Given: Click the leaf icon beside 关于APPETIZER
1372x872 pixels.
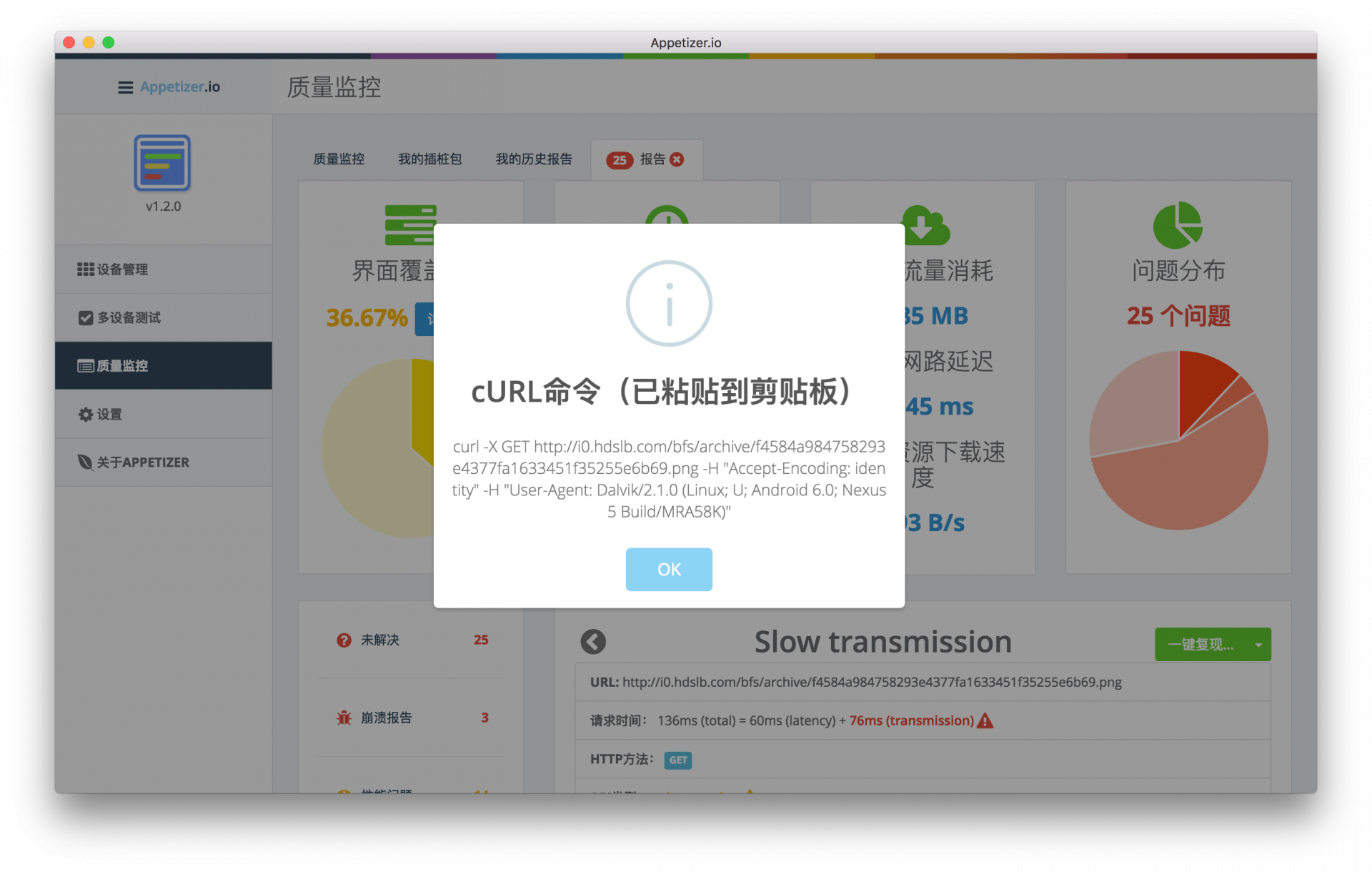Looking at the screenshot, I should tap(85, 462).
